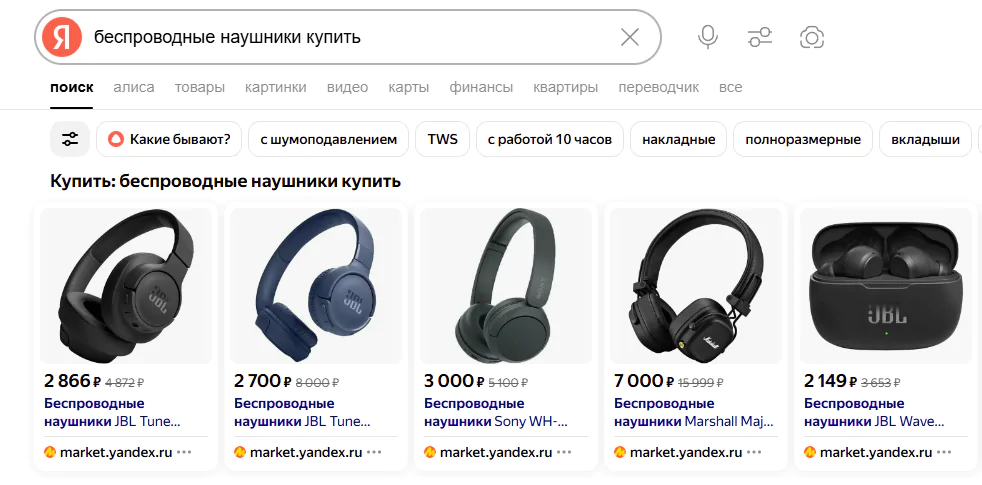Click the Marshall headphones product image
This screenshot has width=982, height=485.
696,286
